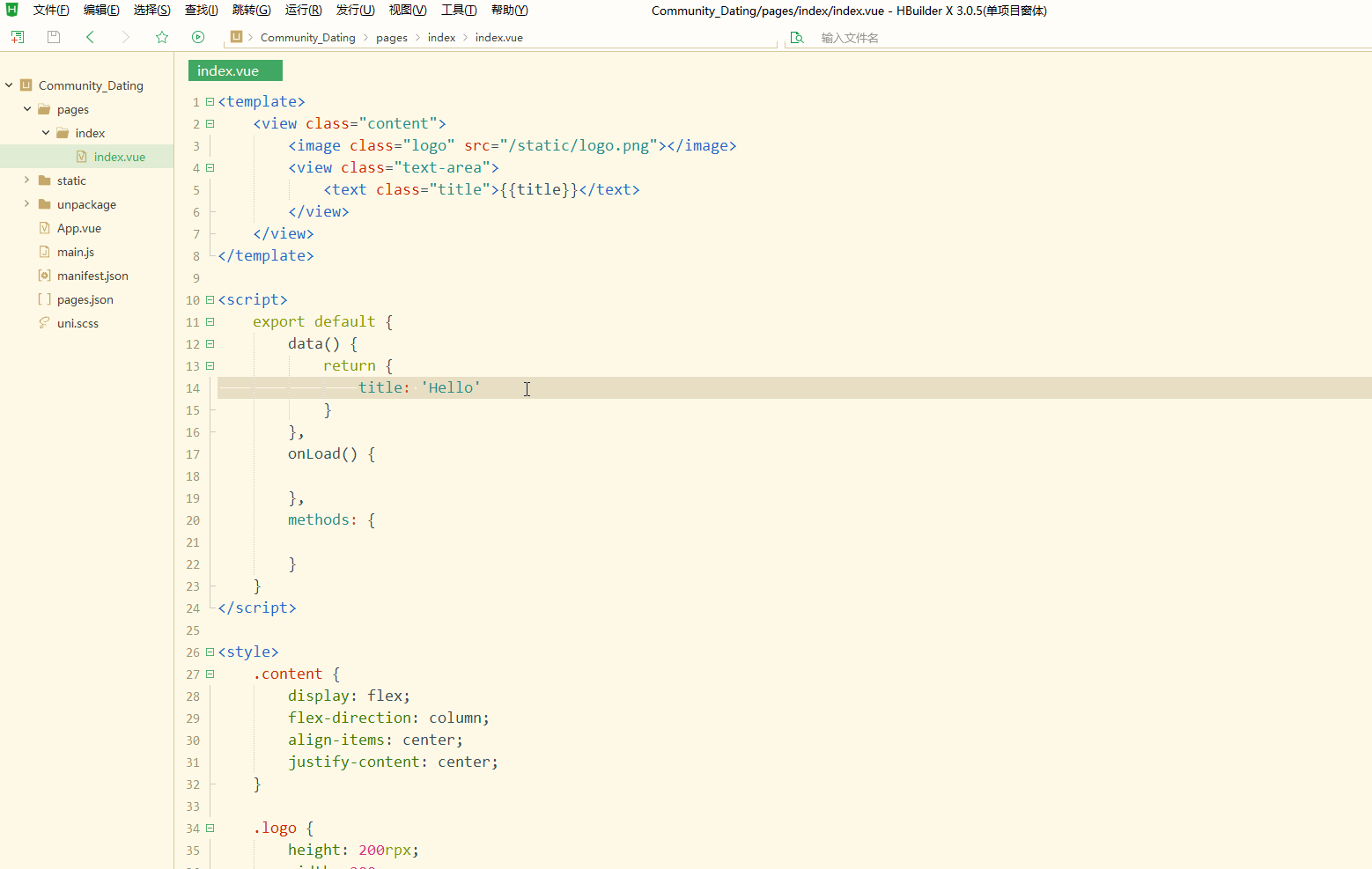Collapse the template block on line 1
This screenshot has width=1372, height=869.
click(x=209, y=100)
